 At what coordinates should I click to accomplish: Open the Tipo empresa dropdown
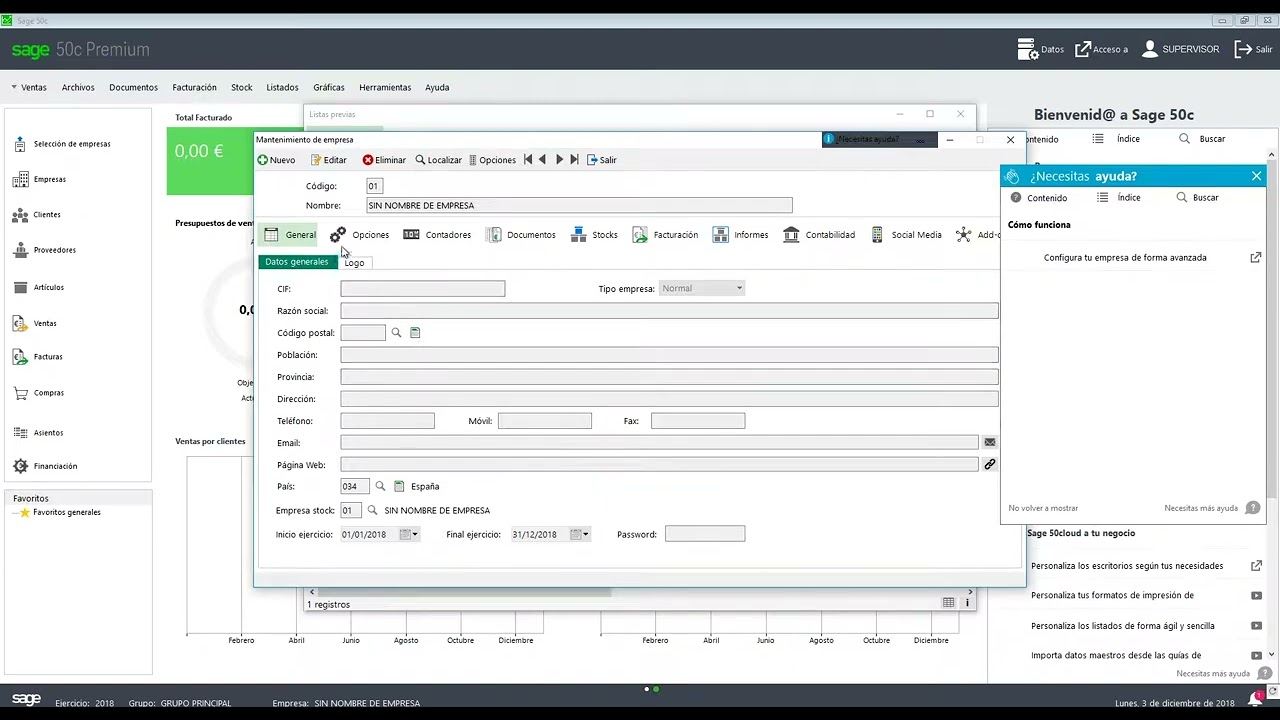click(701, 289)
